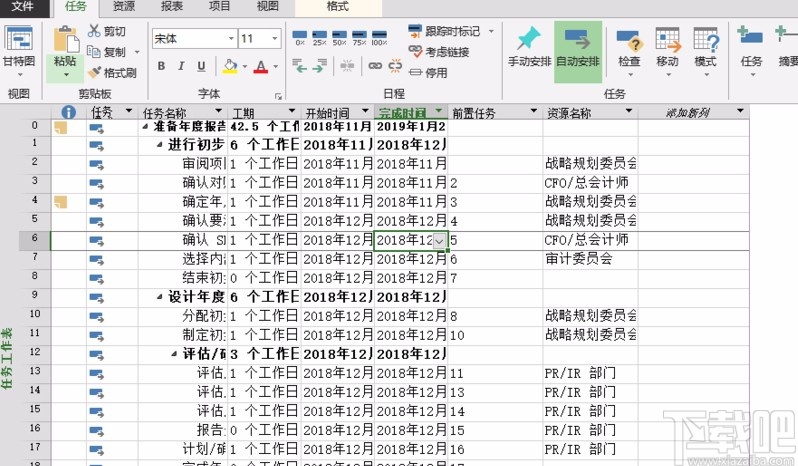Mark task 100% complete
This screenshot has height=466, width=798.
(379, 38)
